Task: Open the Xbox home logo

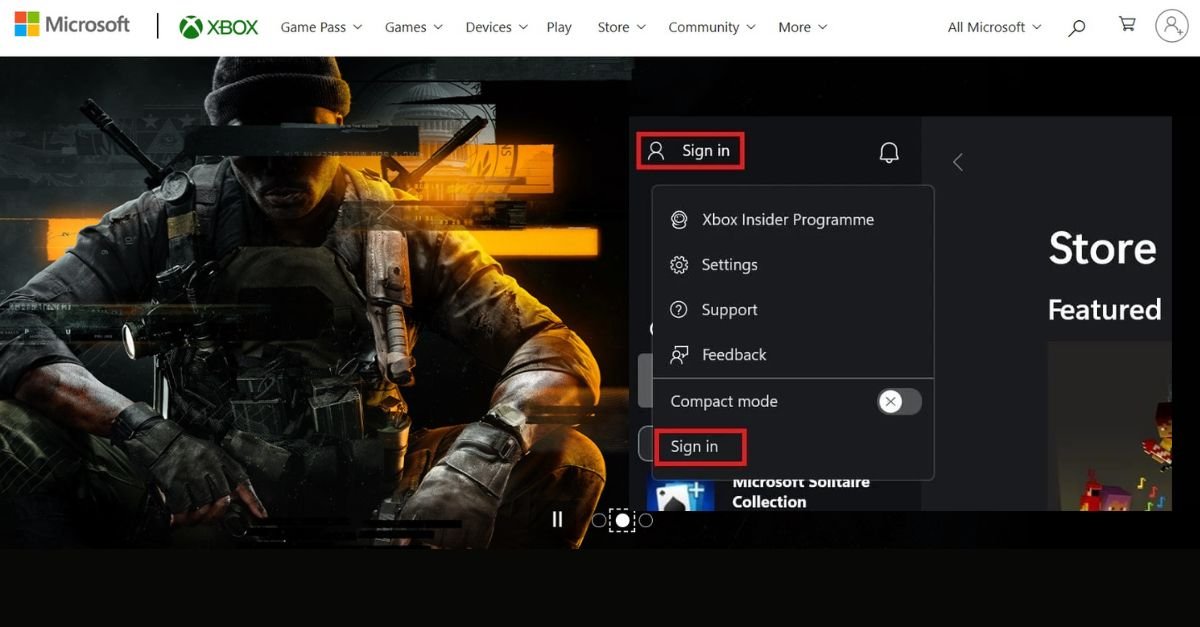Action: pos(218,27)
